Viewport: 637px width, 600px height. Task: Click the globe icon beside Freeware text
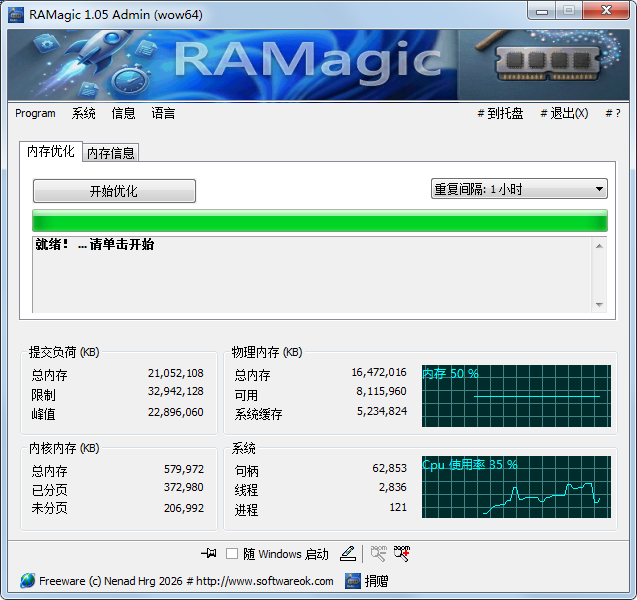[x=27, y=581]
